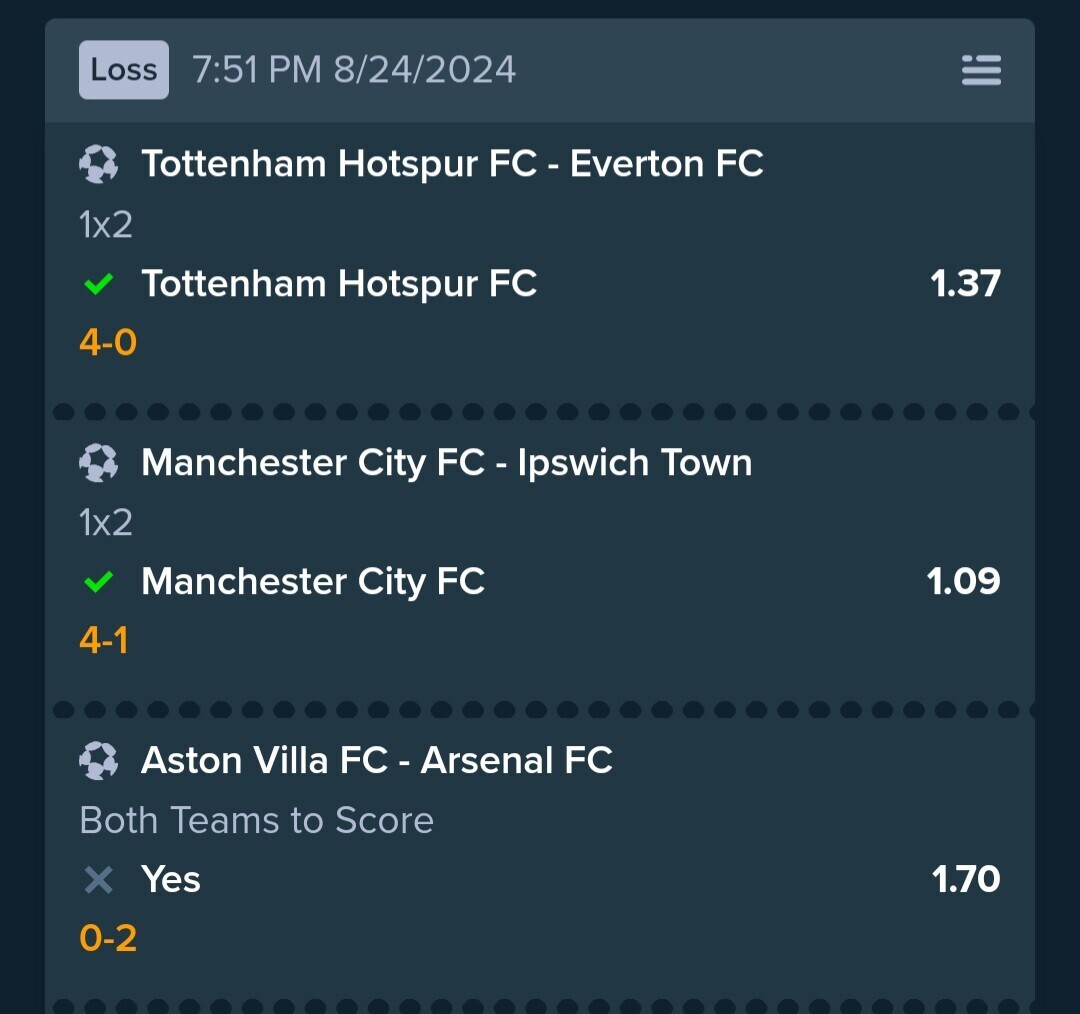Screen dimensions: 1080x1014
Task: Click green checkmark next to Tottenham Hotspur FC
Action: [x=98, y=284]
